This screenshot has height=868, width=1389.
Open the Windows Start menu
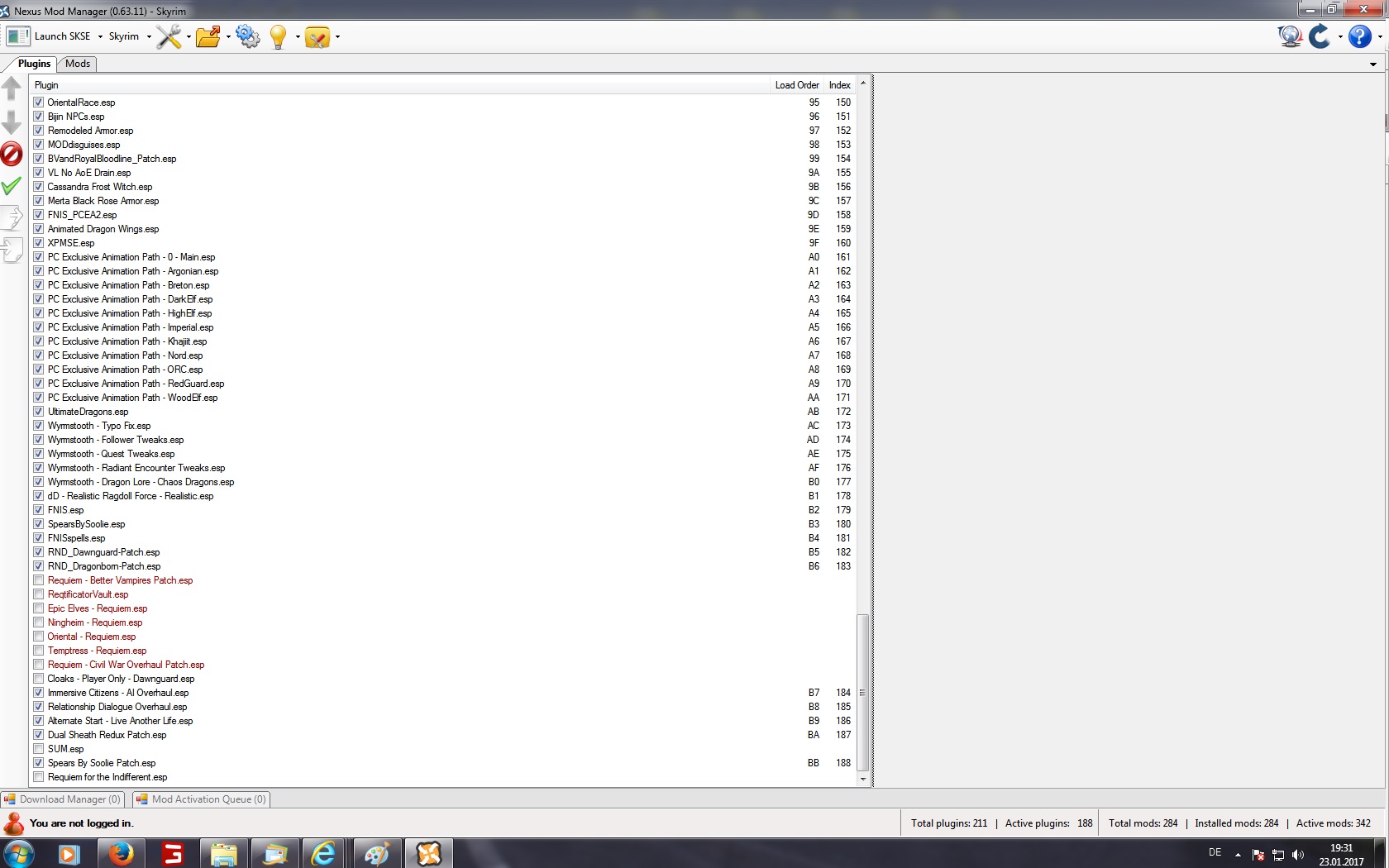click(x=18, y=853)
